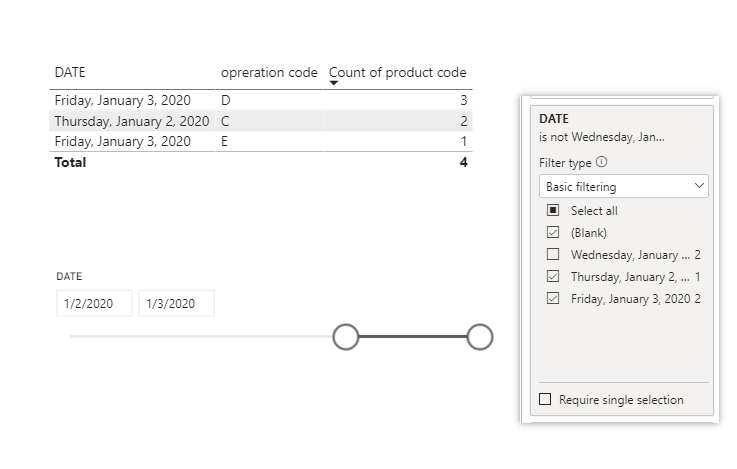Screen dimensions: 737x469
Task: Click count value 3 in row D
Action: (x=463, y=100)
